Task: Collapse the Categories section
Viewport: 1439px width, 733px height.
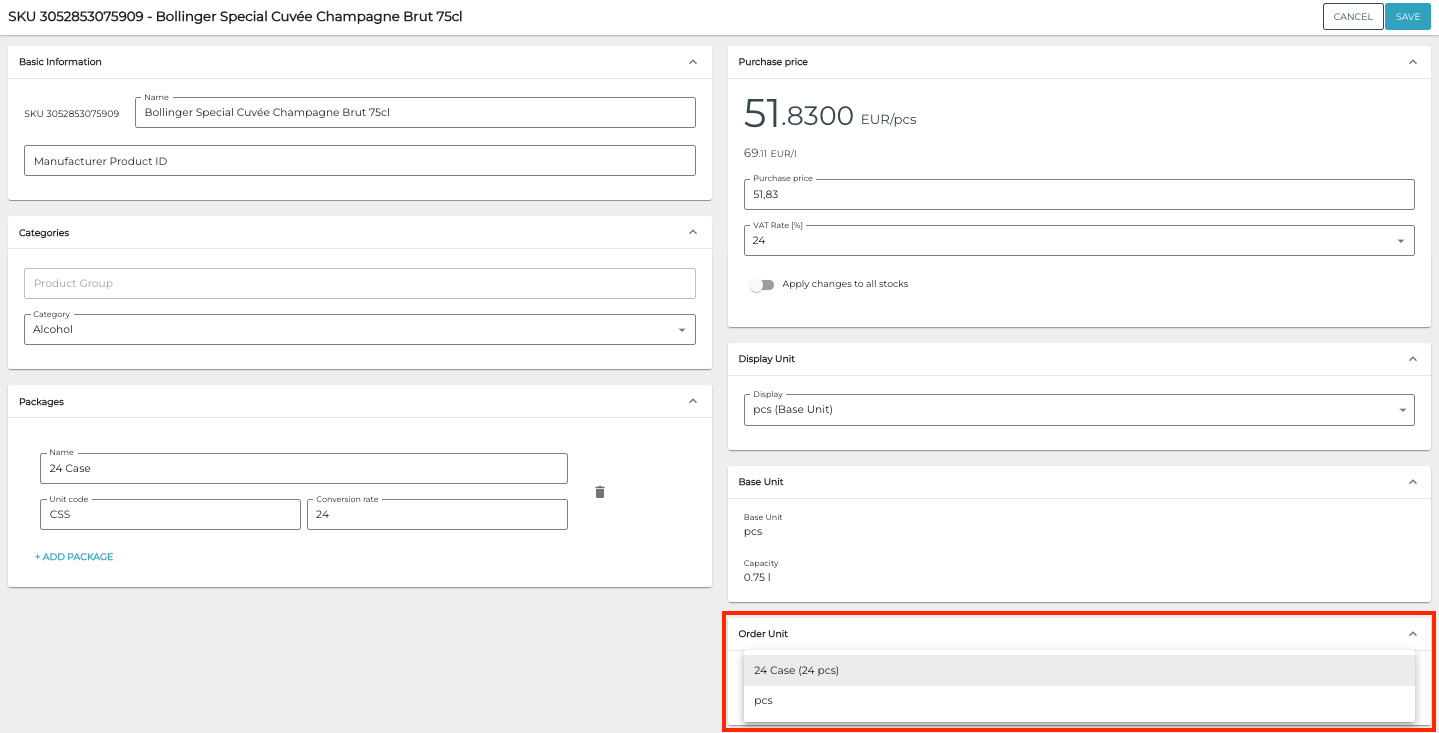Action: 692,232
